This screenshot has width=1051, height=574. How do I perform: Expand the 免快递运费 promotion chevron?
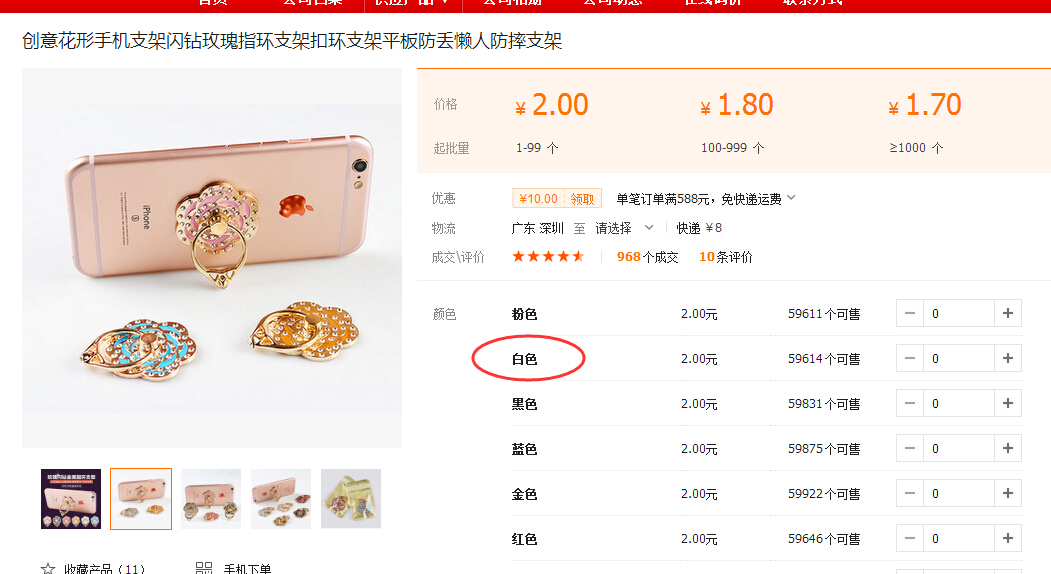pyautogui.click(x=791, y=198)
